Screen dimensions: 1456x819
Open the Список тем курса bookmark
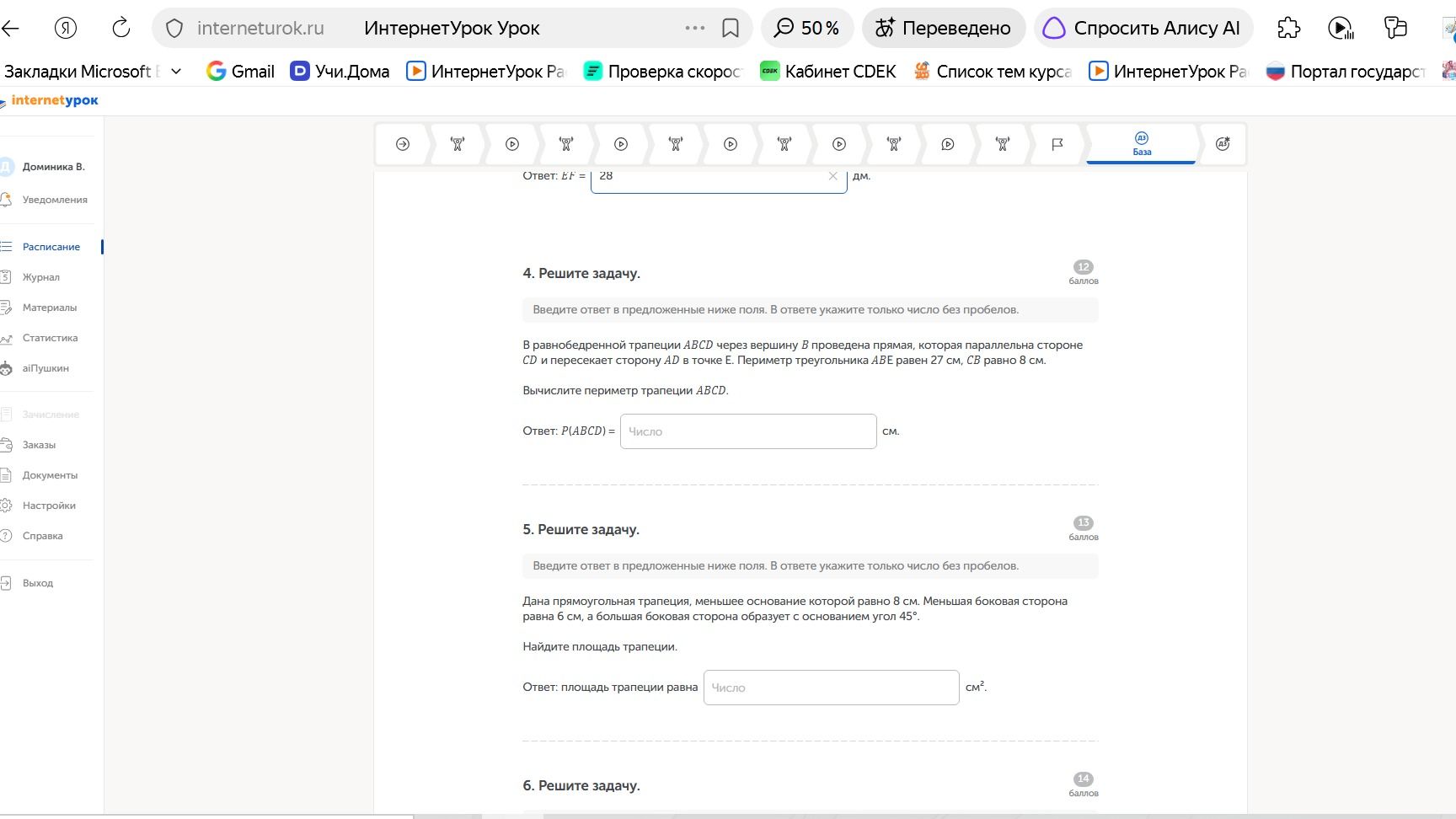[x=993, y=72]
